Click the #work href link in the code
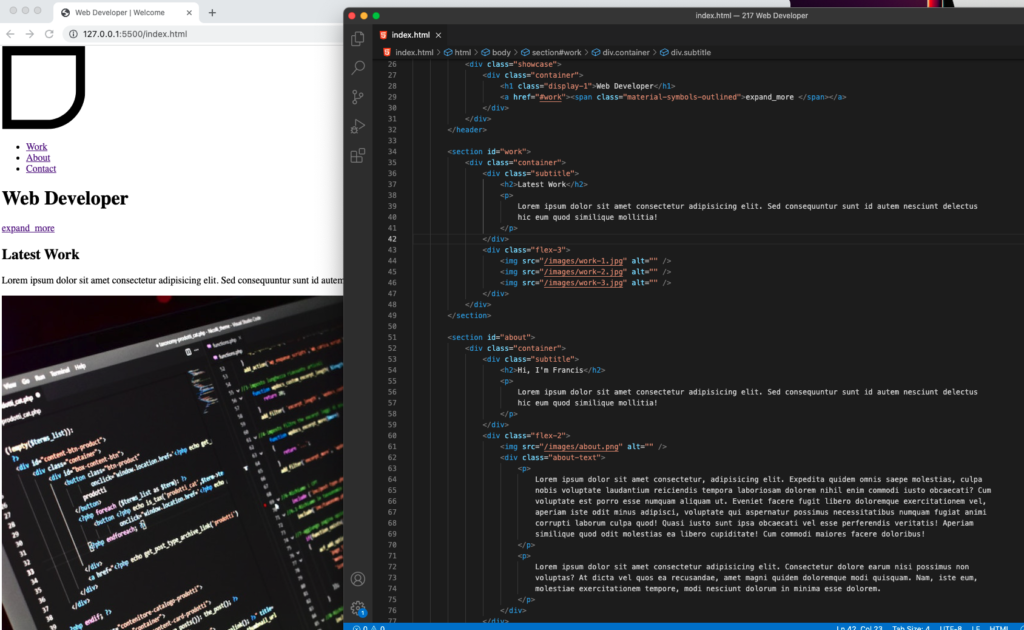 click(x=551, y=97)
